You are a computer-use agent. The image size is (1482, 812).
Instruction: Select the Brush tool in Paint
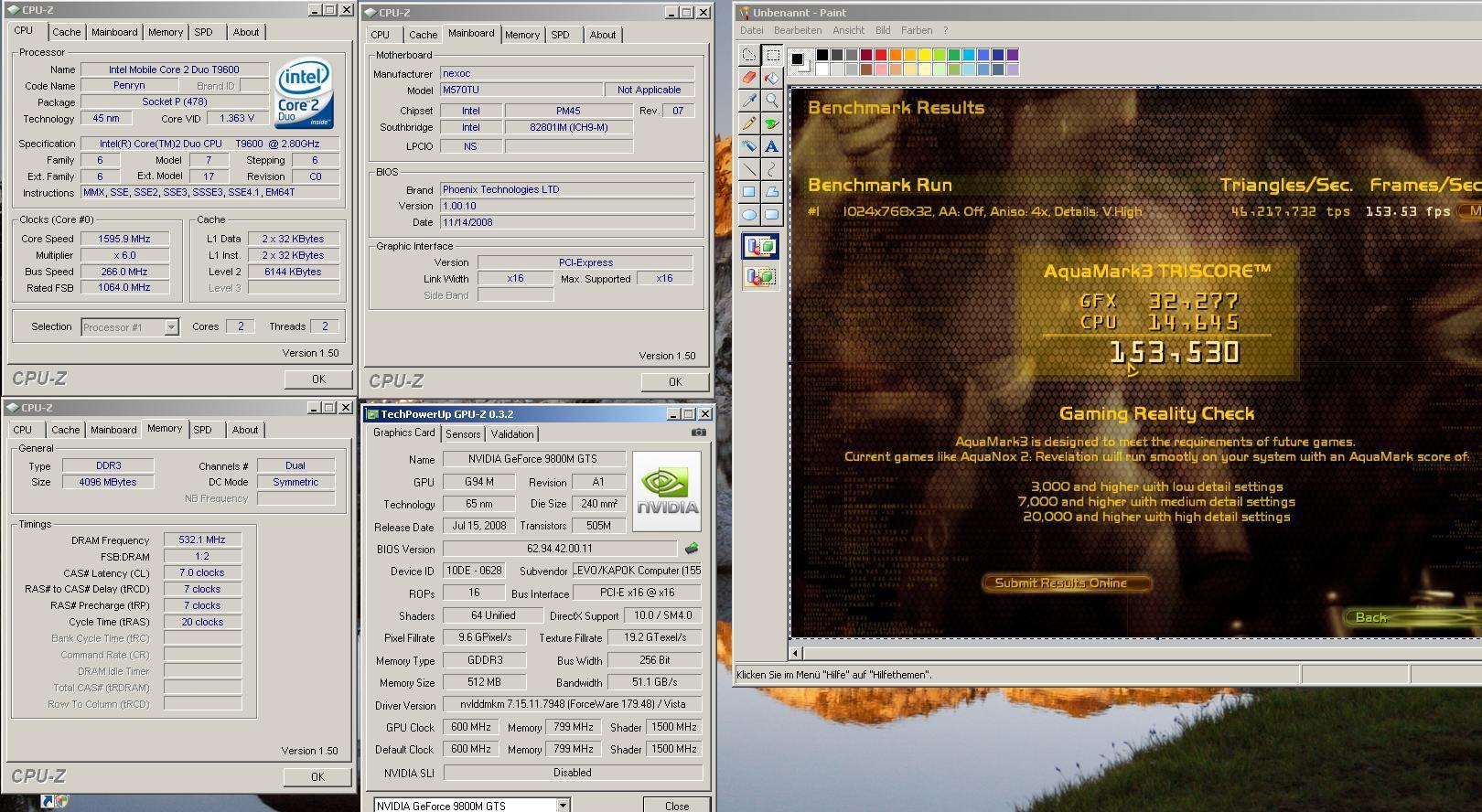[x=772, y=123]
